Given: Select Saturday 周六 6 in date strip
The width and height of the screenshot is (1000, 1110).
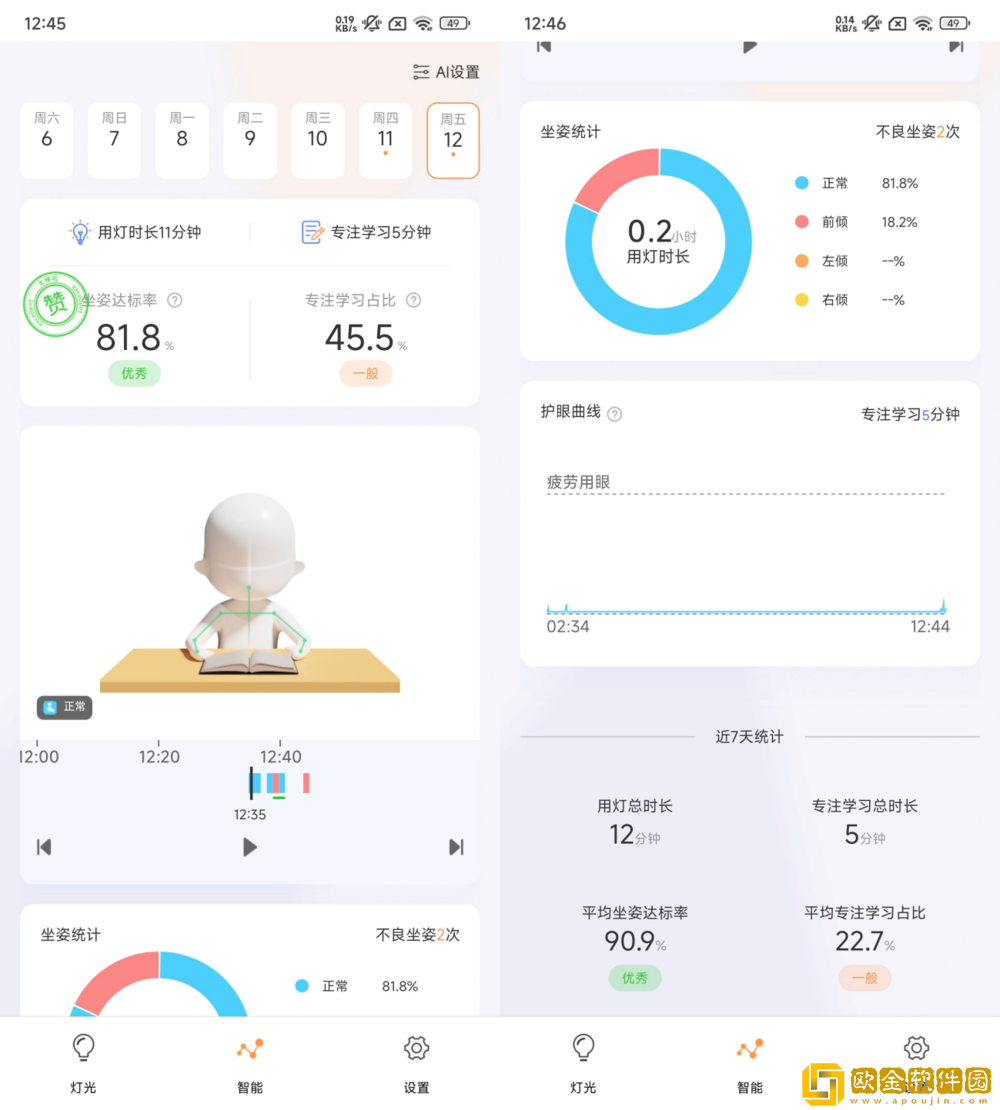Looking at the screenshot, I should pyautogui.click(x=47, y=140).
